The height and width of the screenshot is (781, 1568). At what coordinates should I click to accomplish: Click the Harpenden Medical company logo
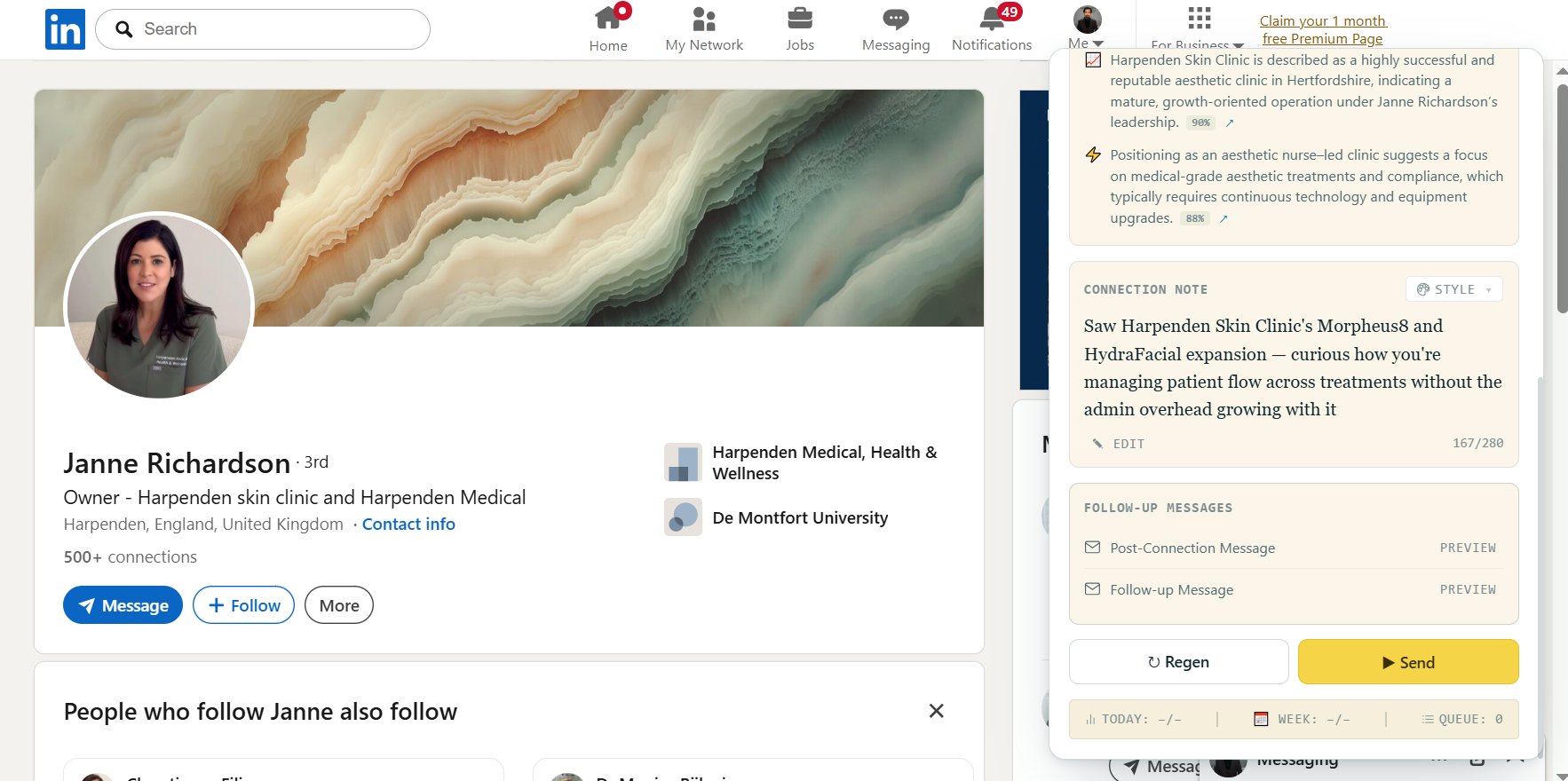coord(683,462)
